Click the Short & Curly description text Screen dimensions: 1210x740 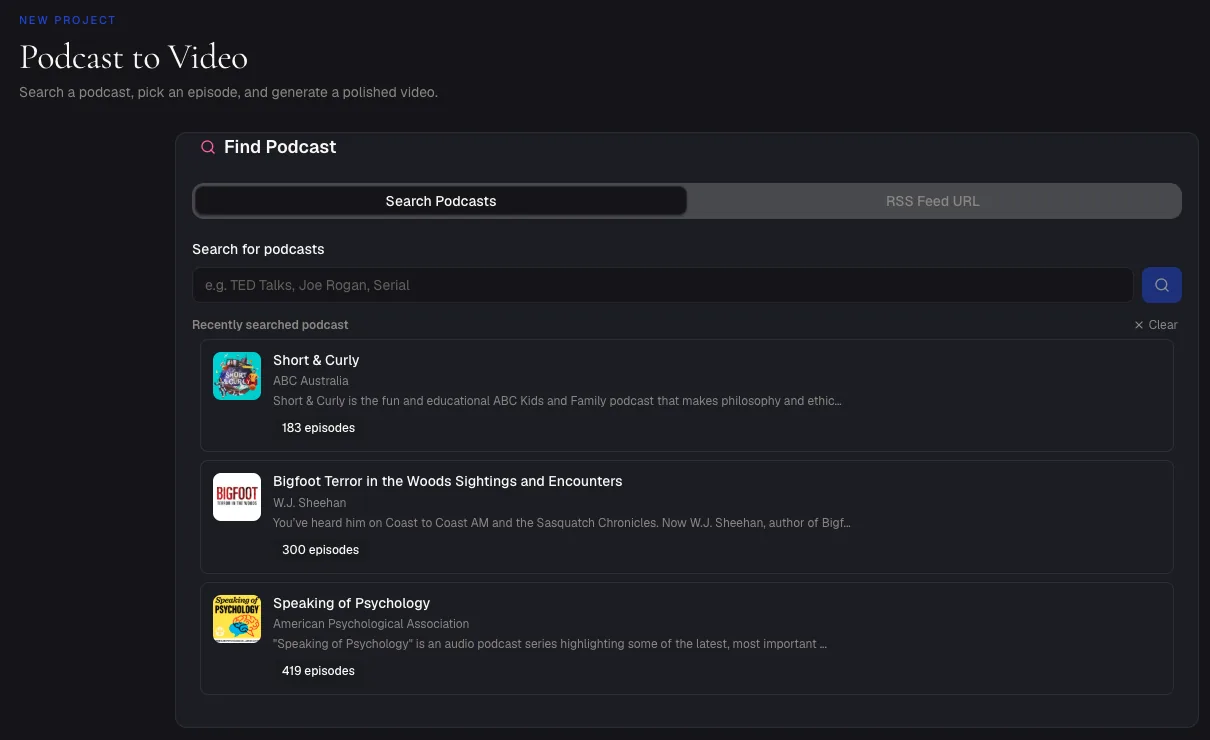tap(557, 401)
